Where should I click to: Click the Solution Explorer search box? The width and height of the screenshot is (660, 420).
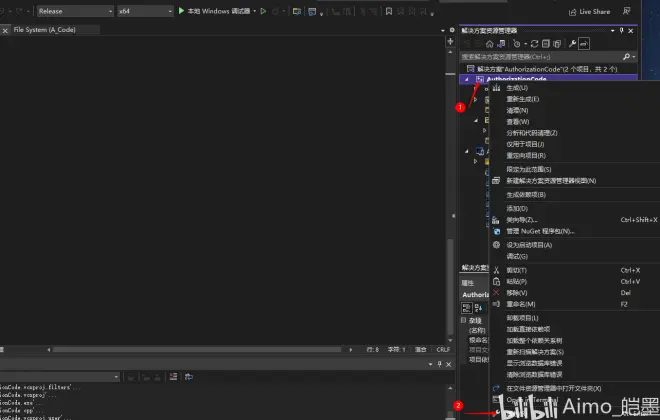(540, 57)
